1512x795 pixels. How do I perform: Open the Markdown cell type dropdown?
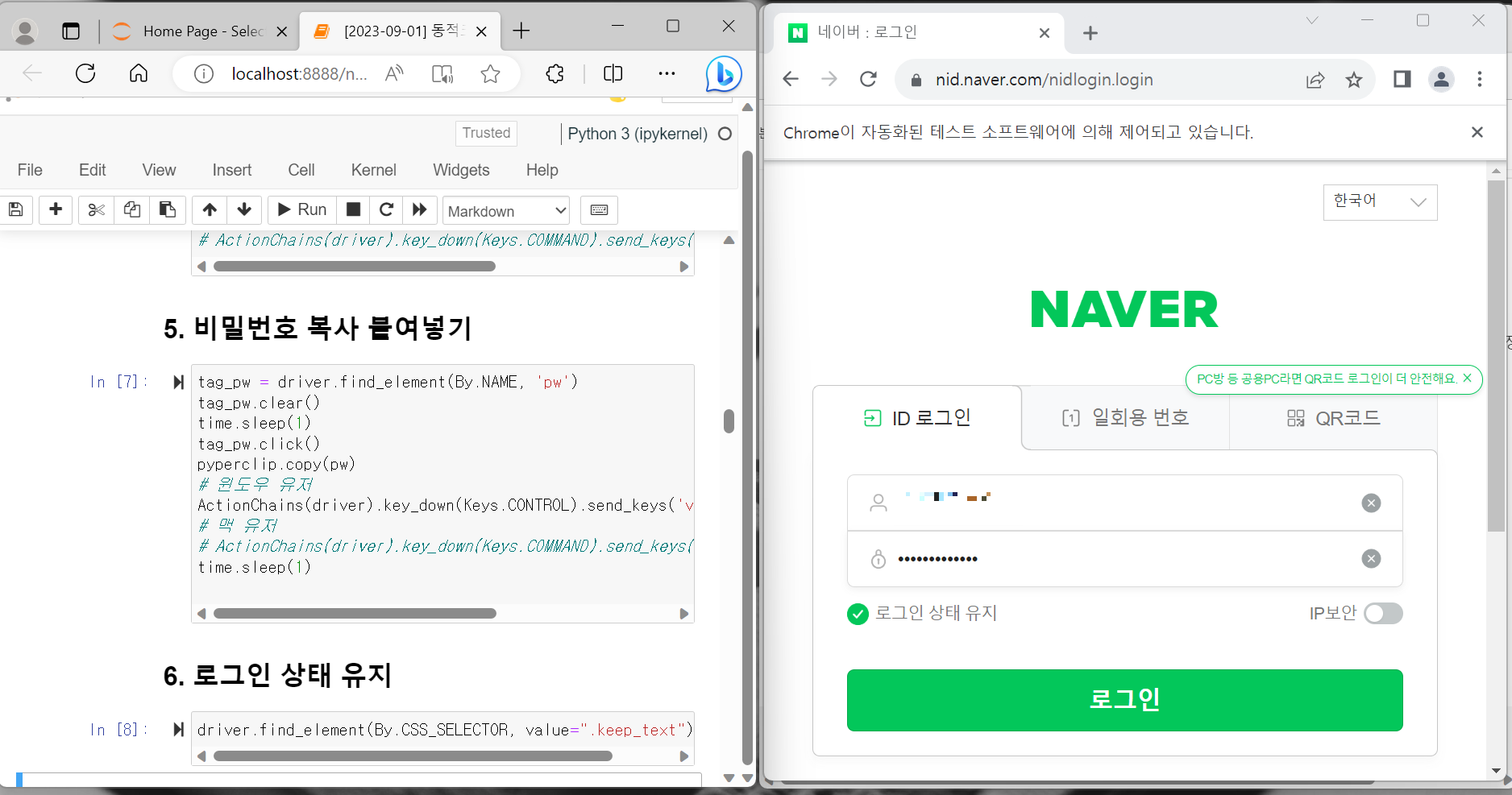pyautogui.click(x=506, y=211)
